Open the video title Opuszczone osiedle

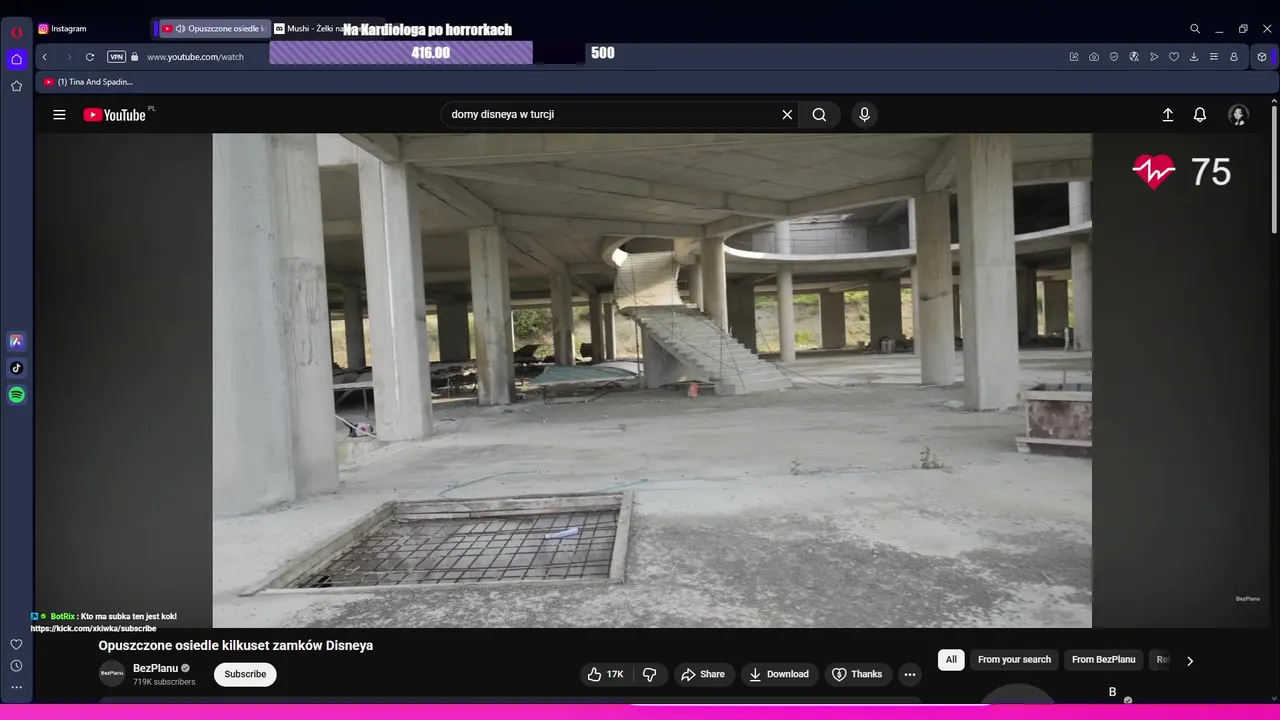tap(235, 646)
